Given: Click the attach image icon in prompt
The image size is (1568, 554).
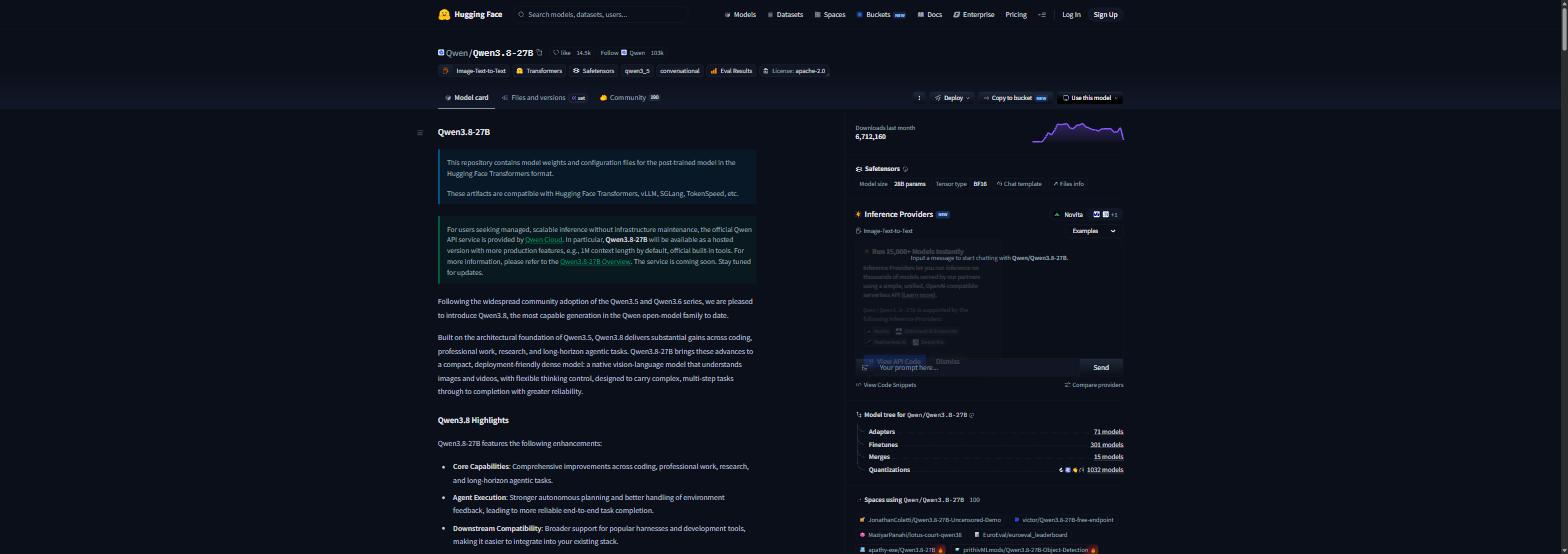Looking at the screenshot, I should (x=865, y=368).
